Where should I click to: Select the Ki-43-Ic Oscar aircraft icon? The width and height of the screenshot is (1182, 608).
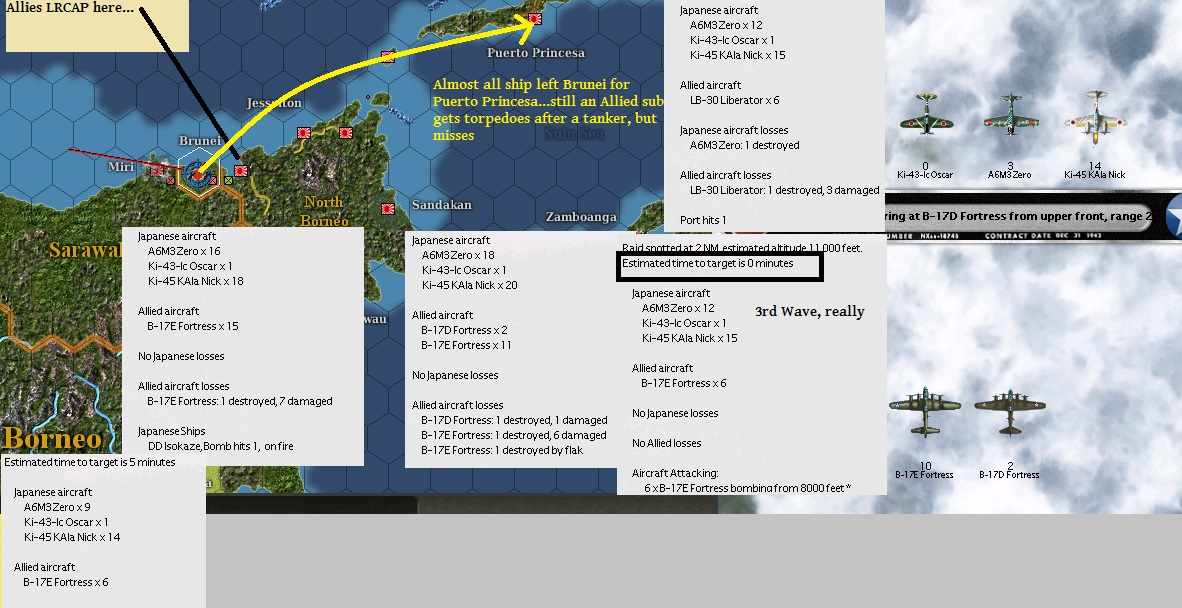(926, 115)
